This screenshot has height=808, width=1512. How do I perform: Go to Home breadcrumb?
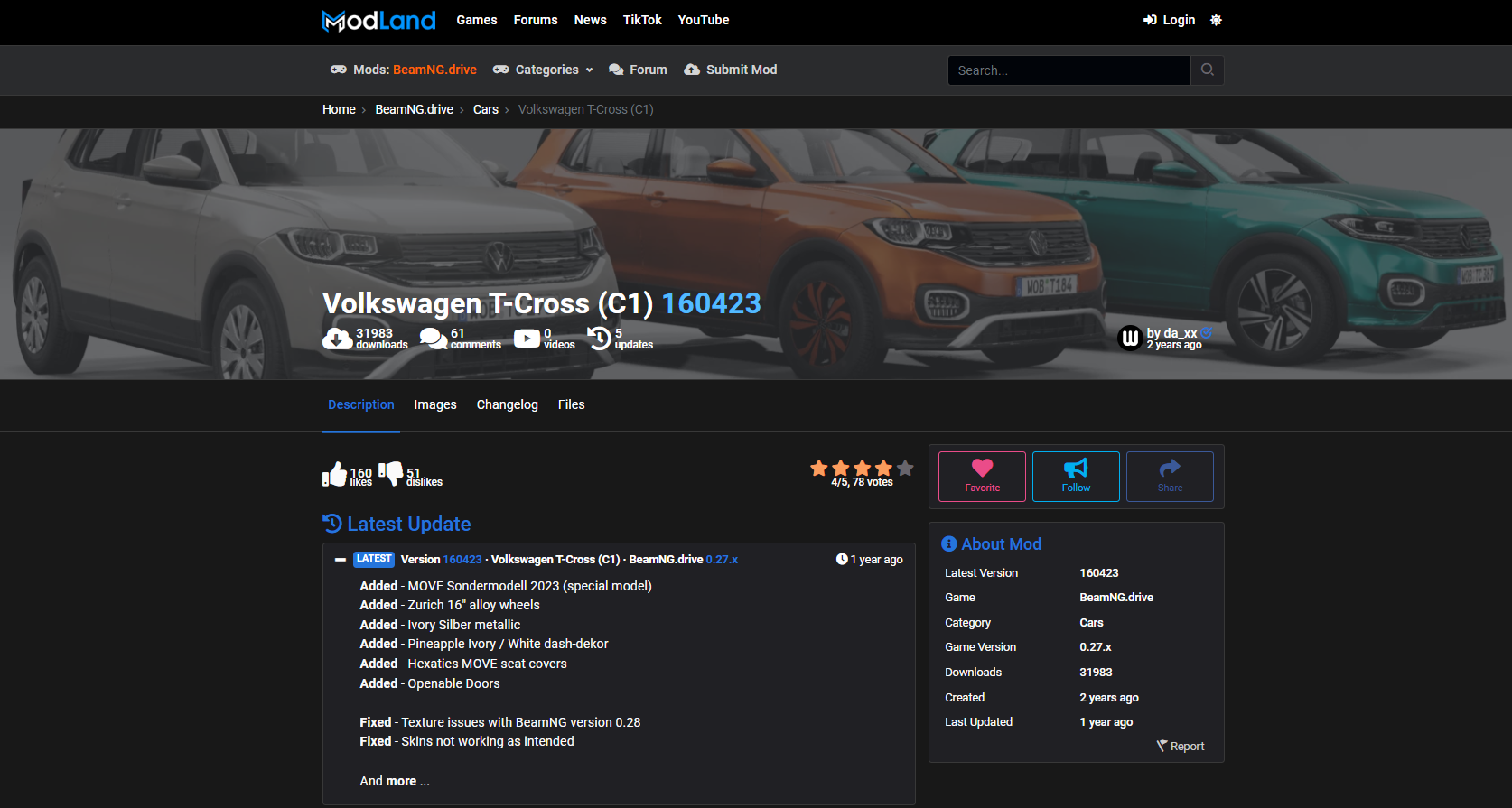[339, 109]
